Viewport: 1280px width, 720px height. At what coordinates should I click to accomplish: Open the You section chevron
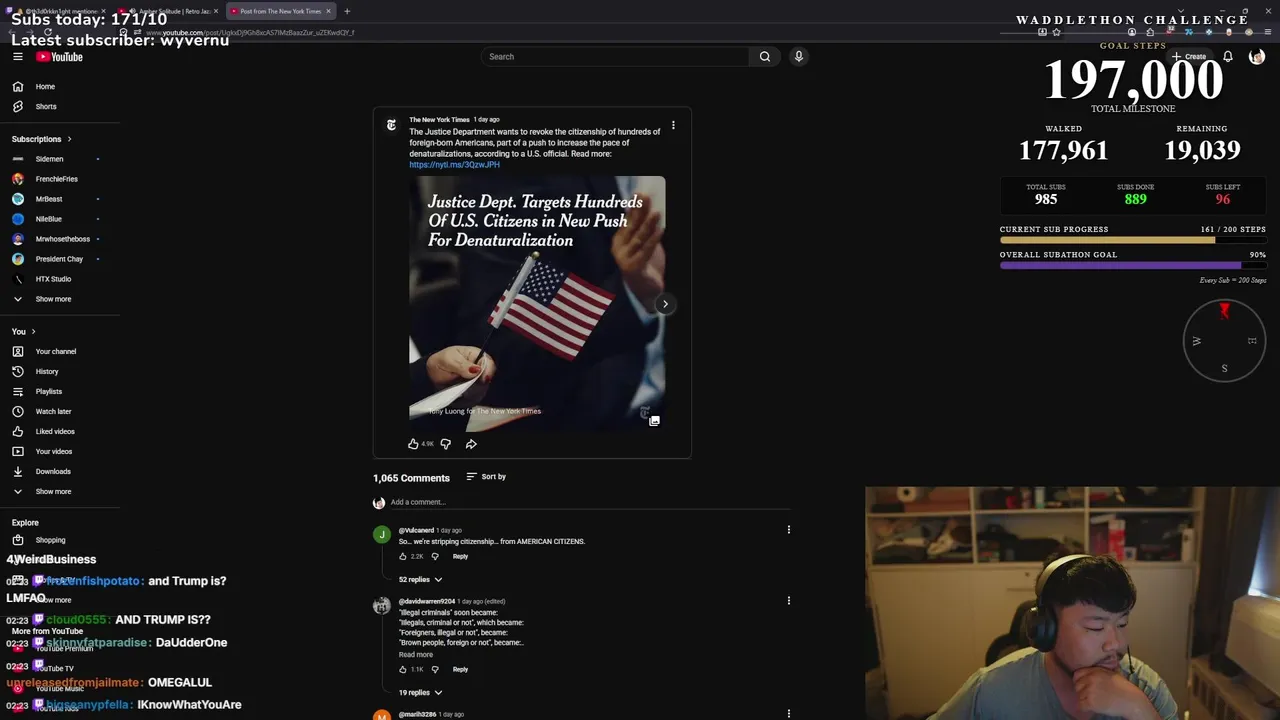click(x=33, y=332)
